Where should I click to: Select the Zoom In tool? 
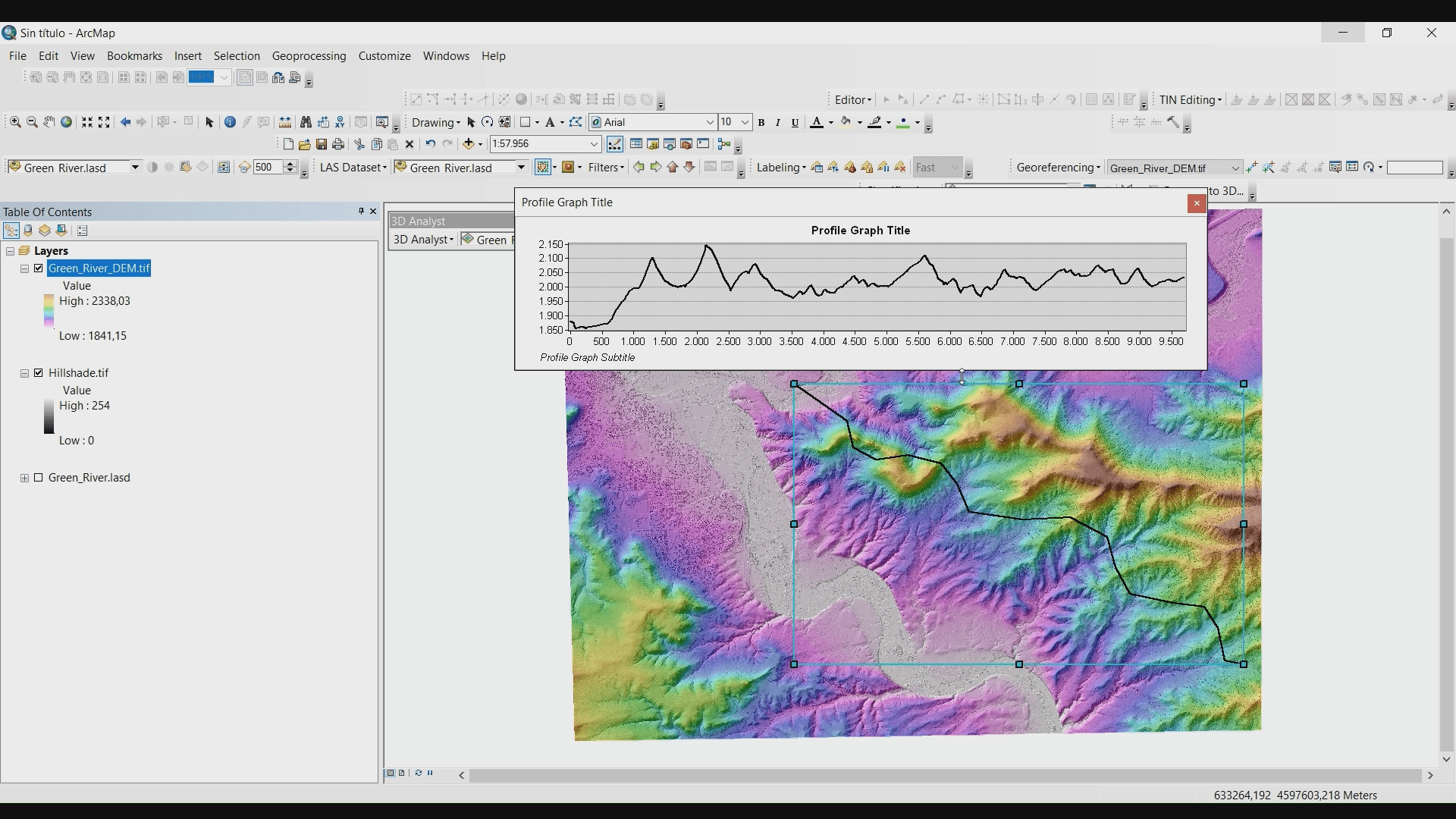(15, 122)
